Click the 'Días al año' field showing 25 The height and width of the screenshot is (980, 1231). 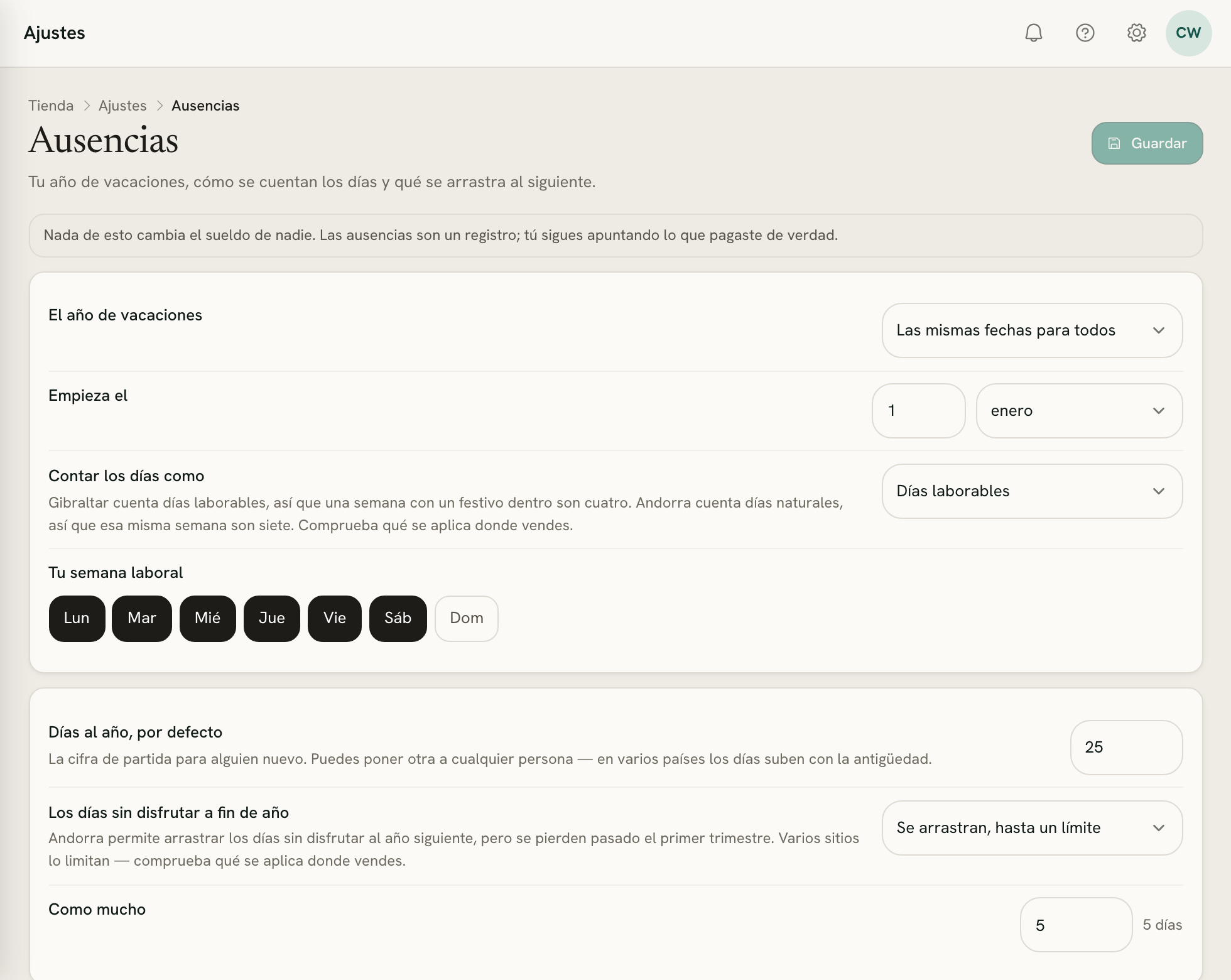tap(1126, 748)
